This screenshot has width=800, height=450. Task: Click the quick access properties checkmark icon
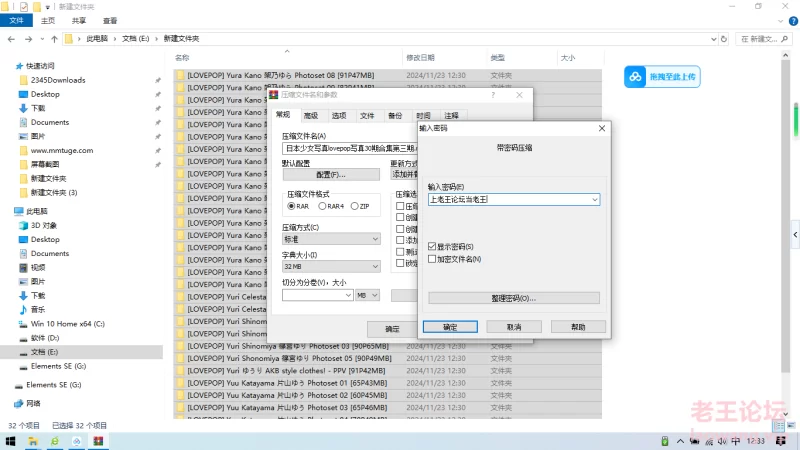point(23,7)
